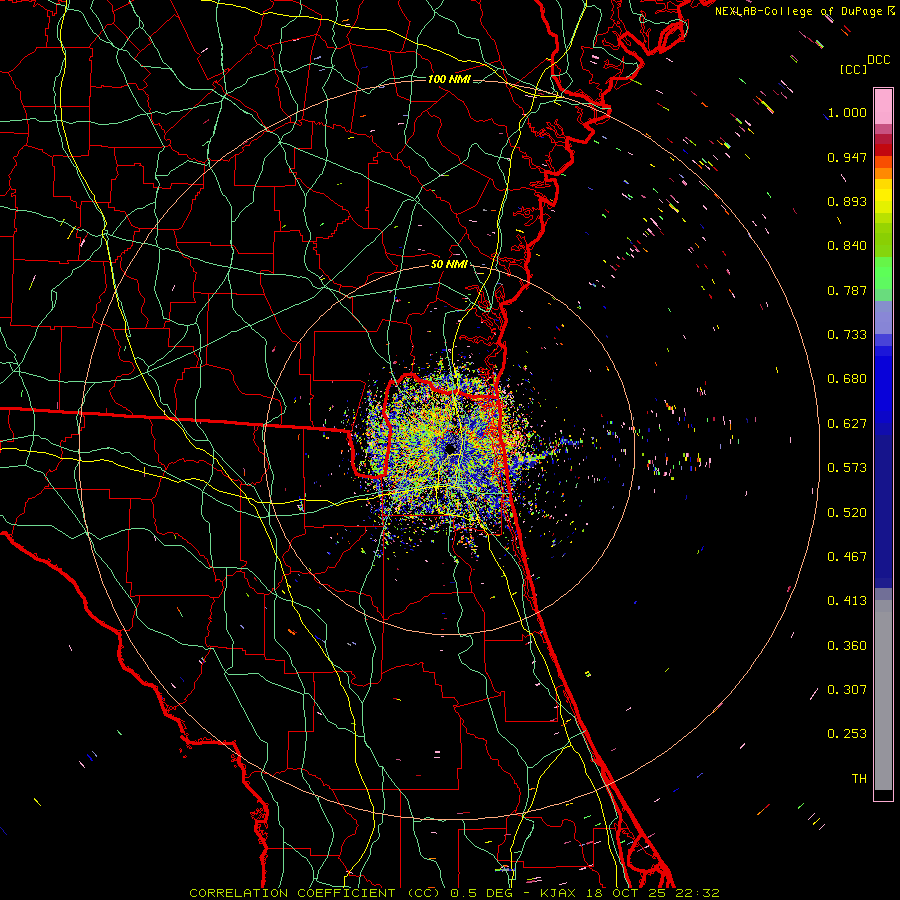Pick the red swatch on the color bar
This screenshot has height=900, width=900.
pos(883,150)
